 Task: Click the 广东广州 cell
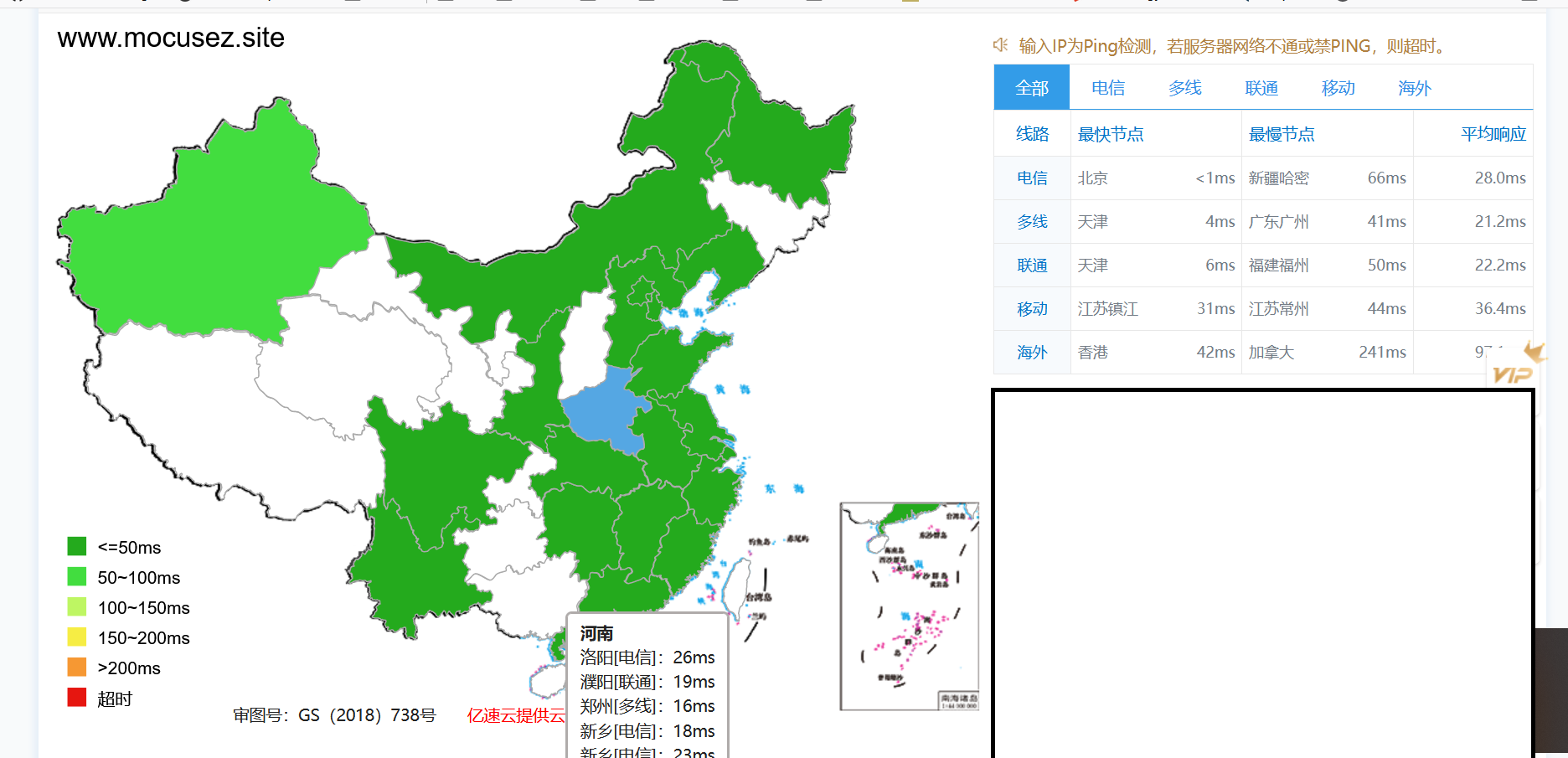[1279, 221]
